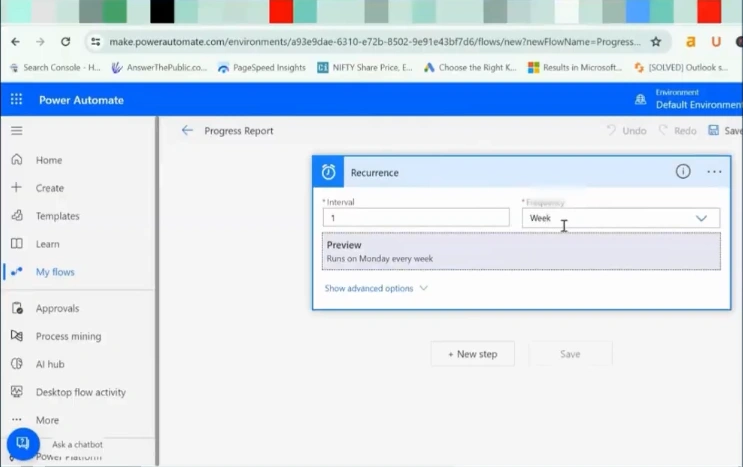The width and height of the screenshot is (743, 467).
Task: Expand Show advanced options
Action: pyautogui.click(x=376, y=288)
